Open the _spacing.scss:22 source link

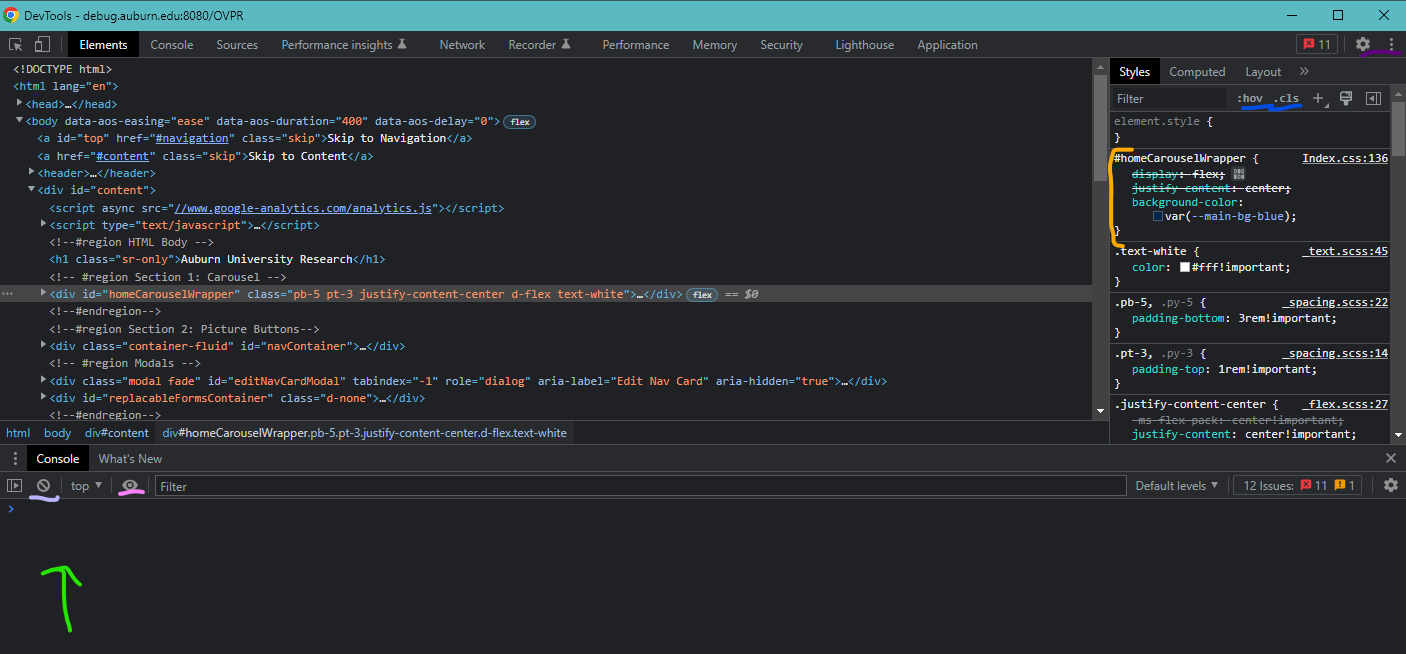tap(1335, 302)
